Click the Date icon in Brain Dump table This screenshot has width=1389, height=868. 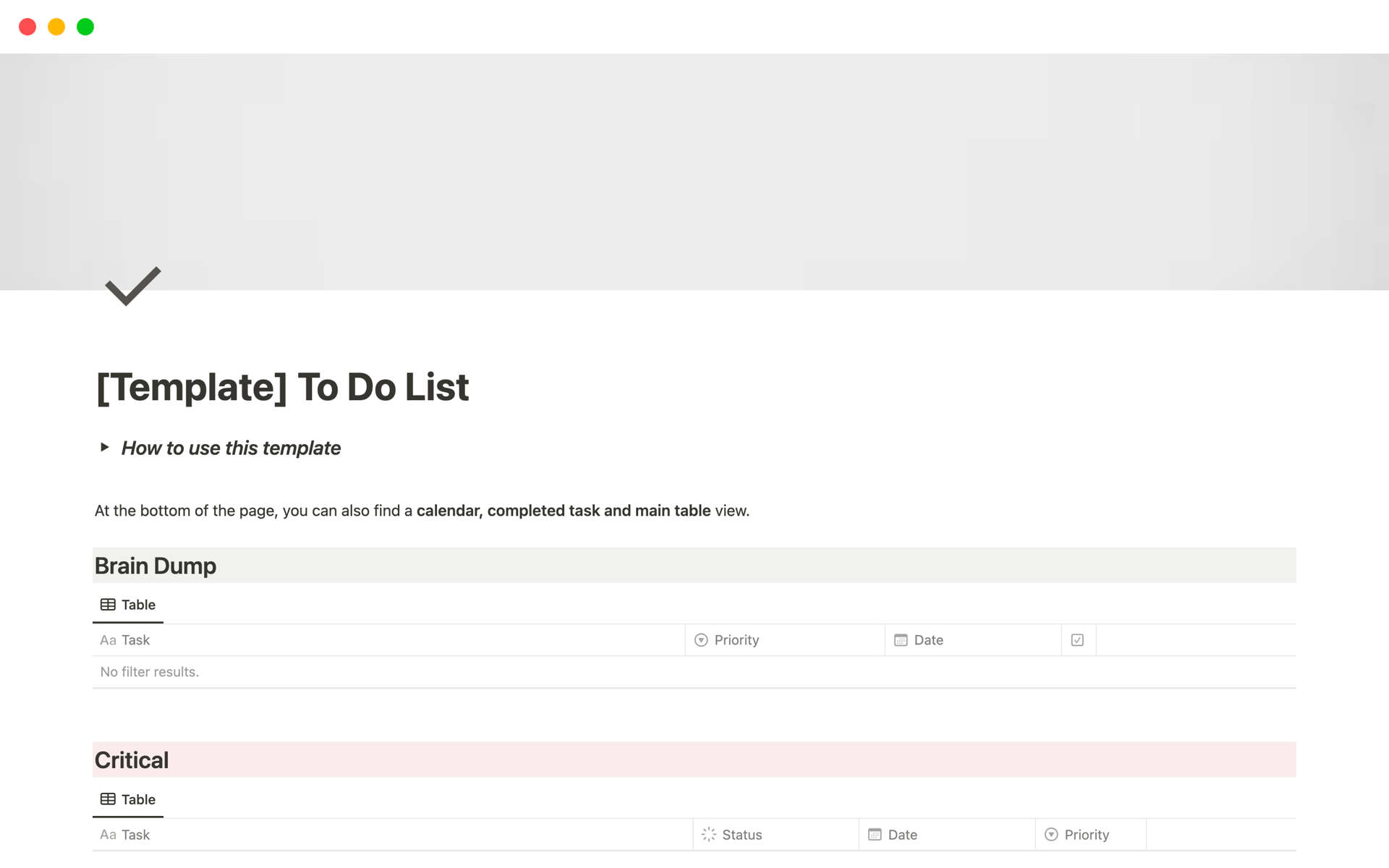pyautogui.click(x=900, y=639)
